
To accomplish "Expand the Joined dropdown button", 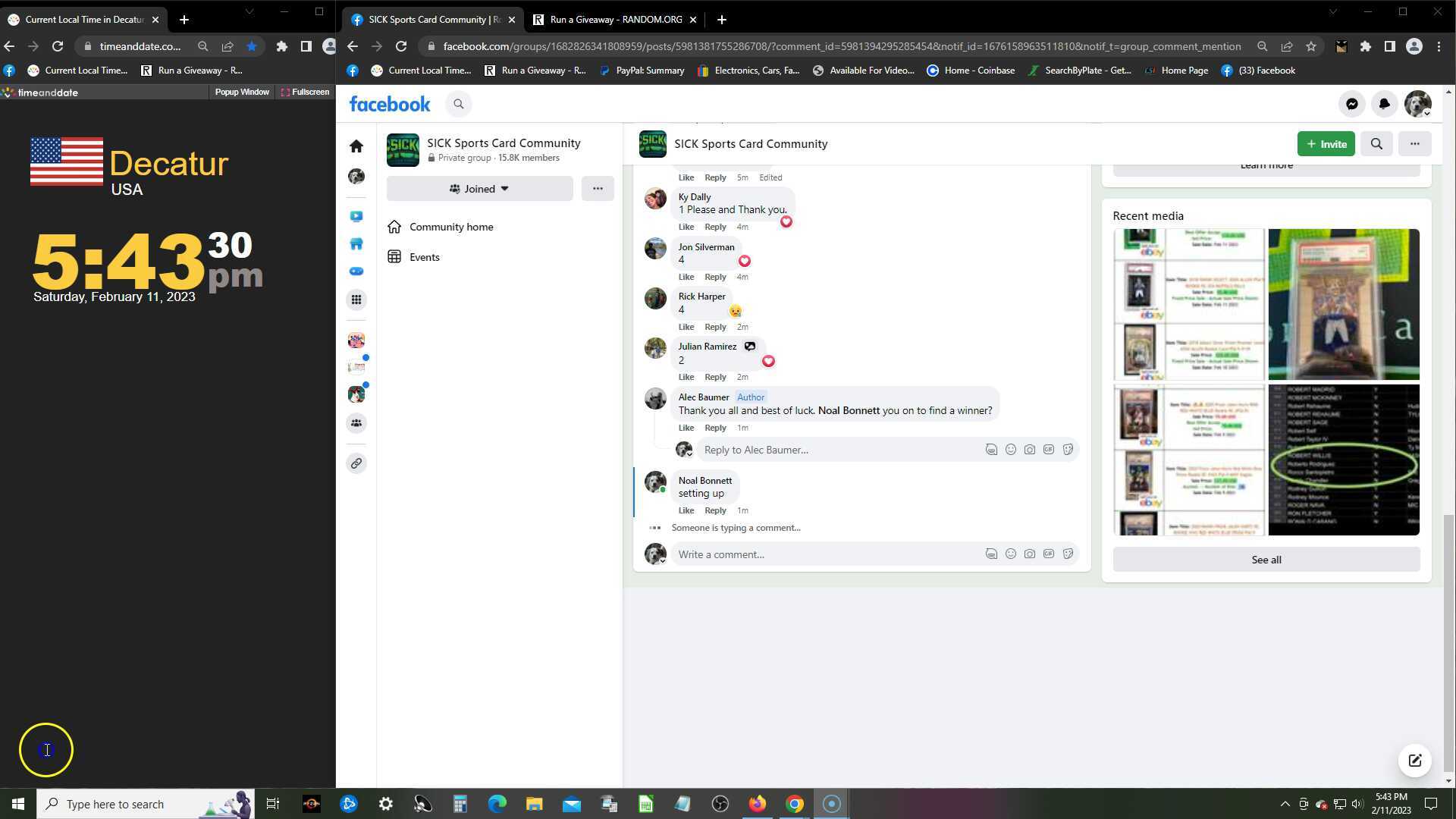I will (x=479, y=189).
